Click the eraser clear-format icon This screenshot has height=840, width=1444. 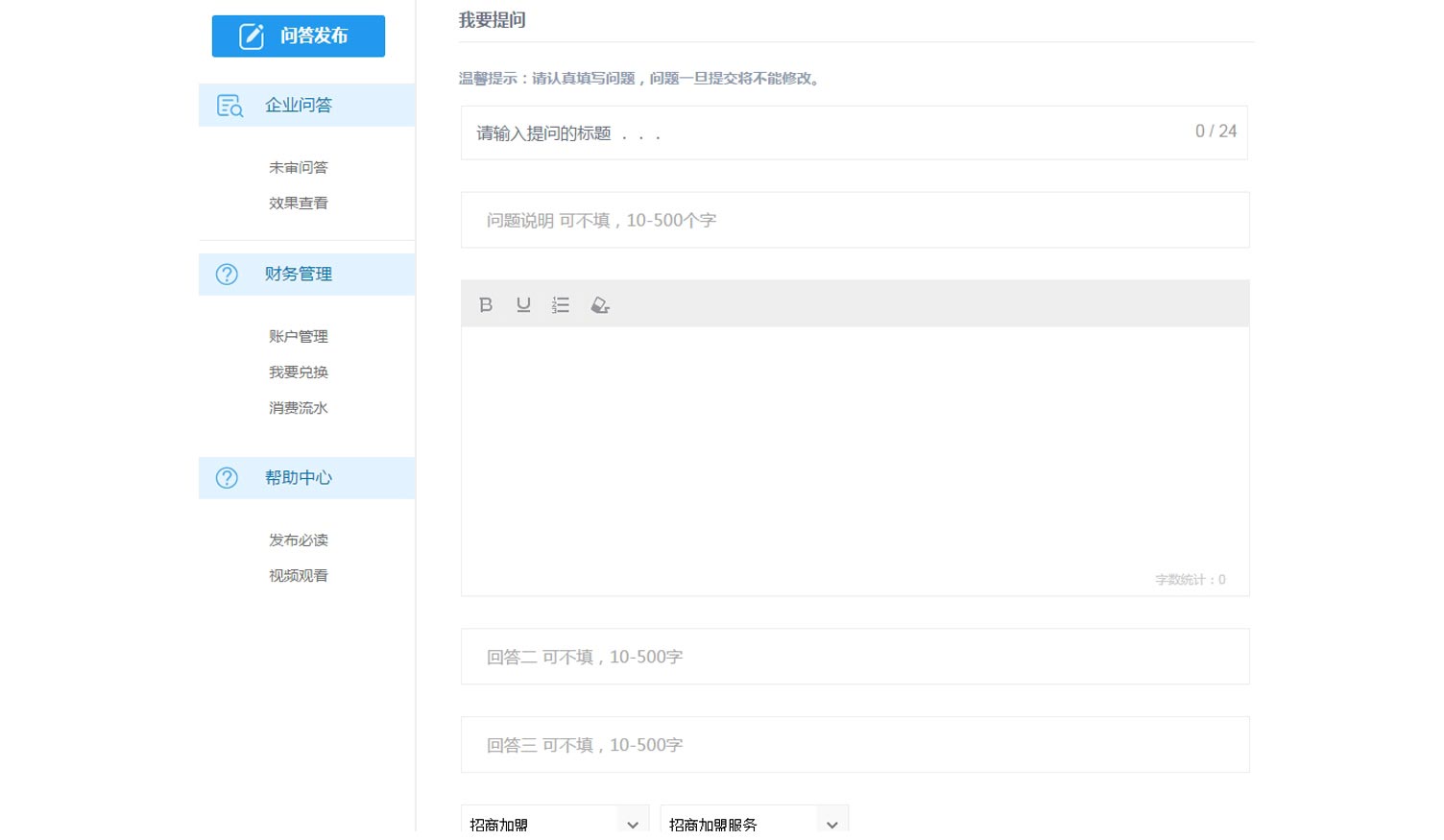600,304
